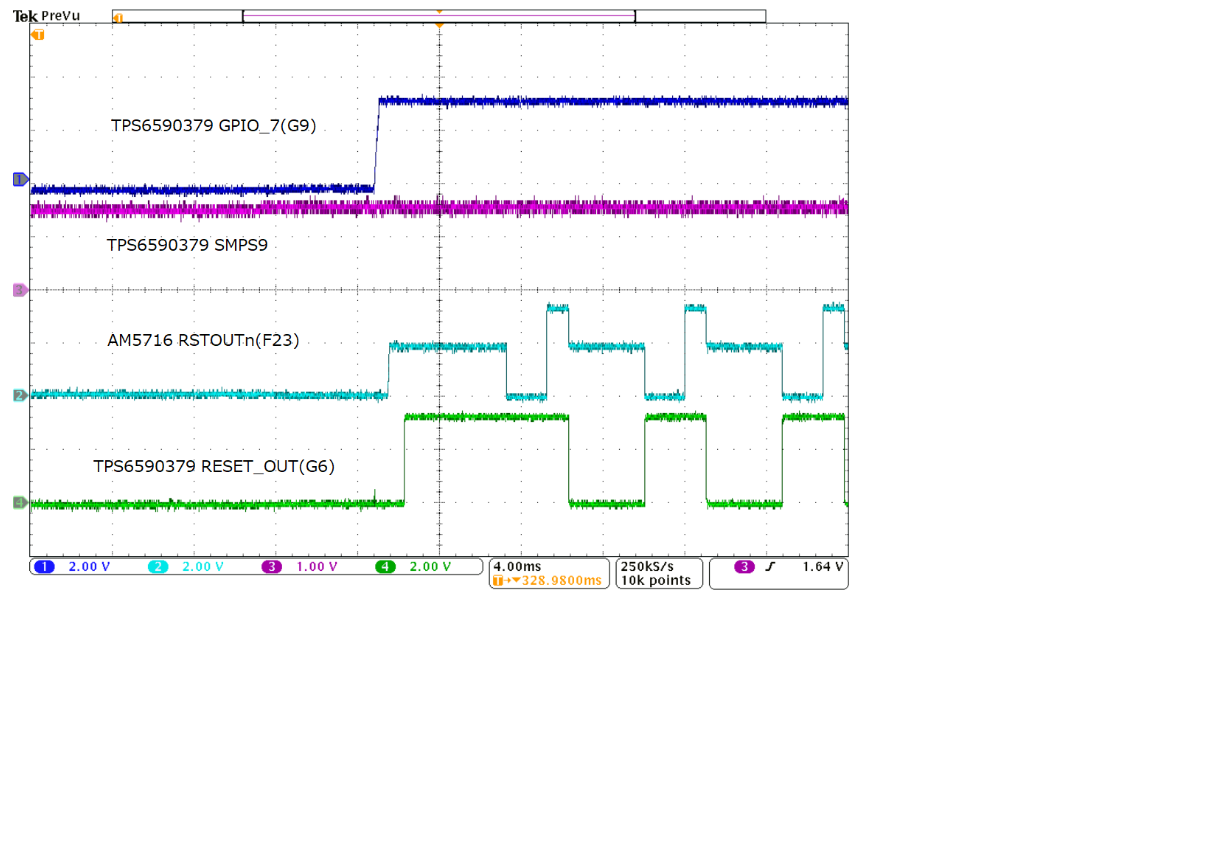
Task: Click the orange T marker at graticule top-left
Action: [38, 35]
